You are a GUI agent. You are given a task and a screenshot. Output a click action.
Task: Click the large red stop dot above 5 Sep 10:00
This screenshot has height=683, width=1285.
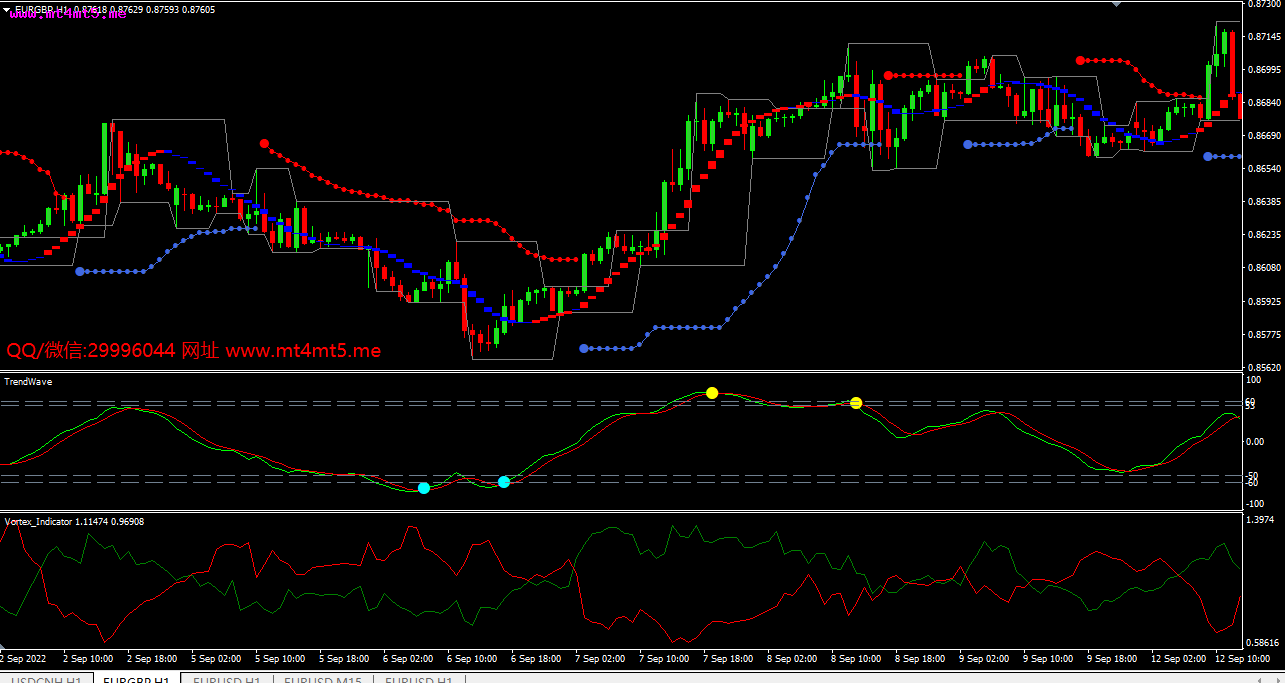tap(264, 143)
